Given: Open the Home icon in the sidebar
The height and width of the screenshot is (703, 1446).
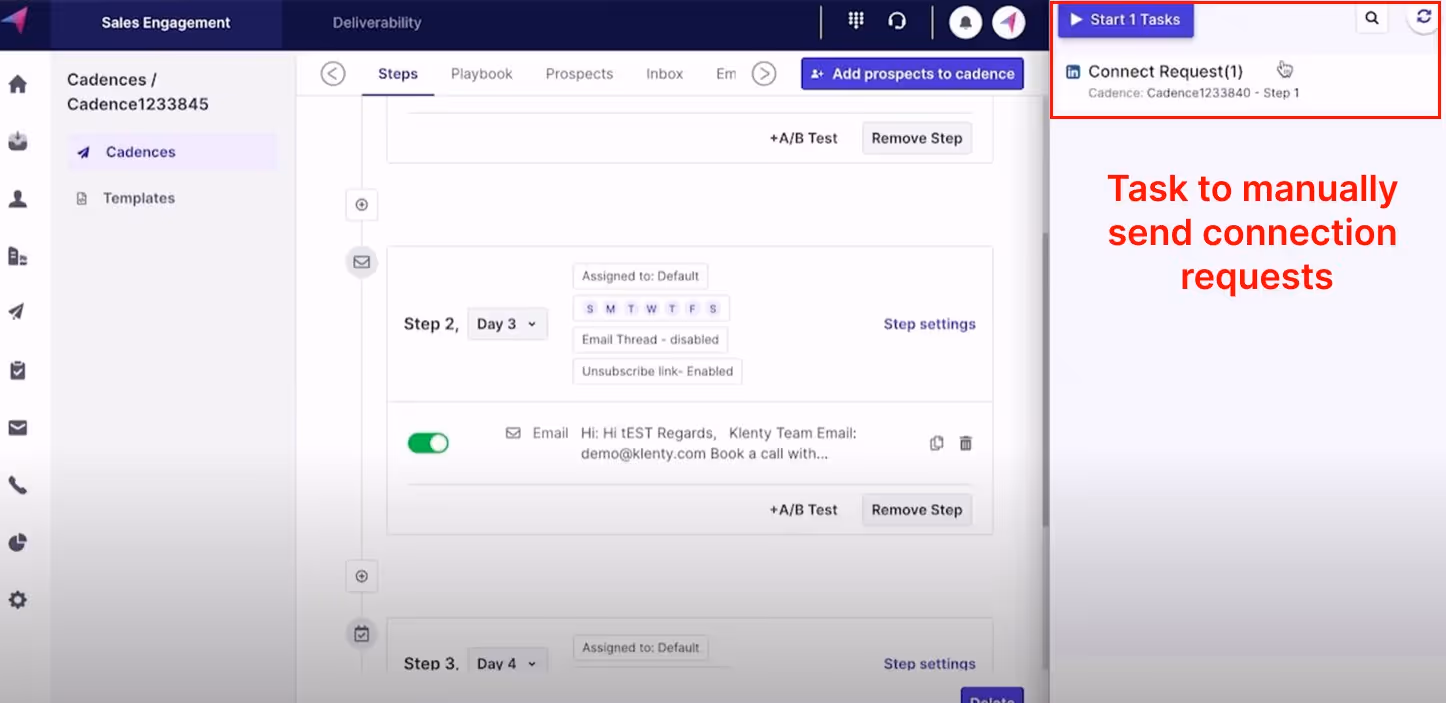Looking at the screenshot, I should [18, 85].
